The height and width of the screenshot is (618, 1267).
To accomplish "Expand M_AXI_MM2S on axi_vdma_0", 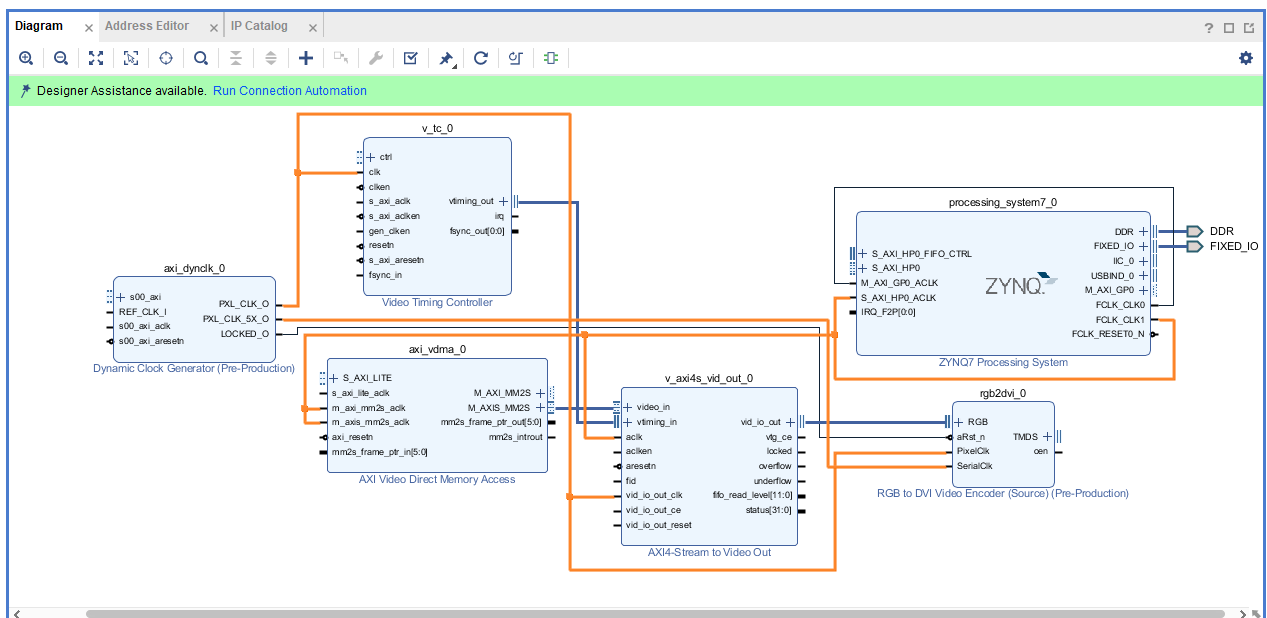I will click(540, 393).
